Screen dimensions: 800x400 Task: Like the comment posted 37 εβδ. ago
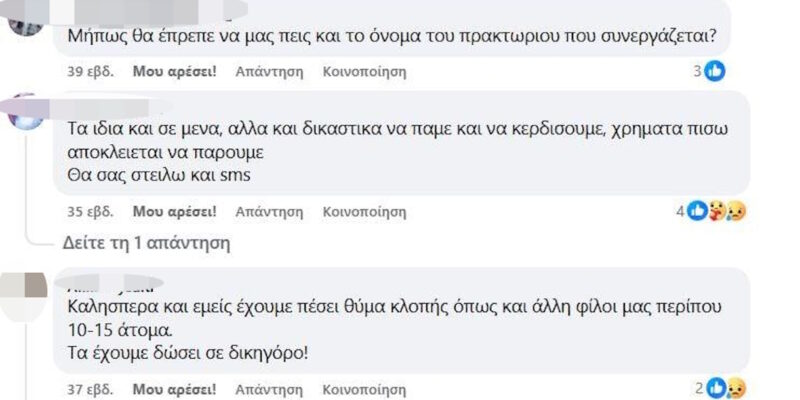tap(174, 390)
